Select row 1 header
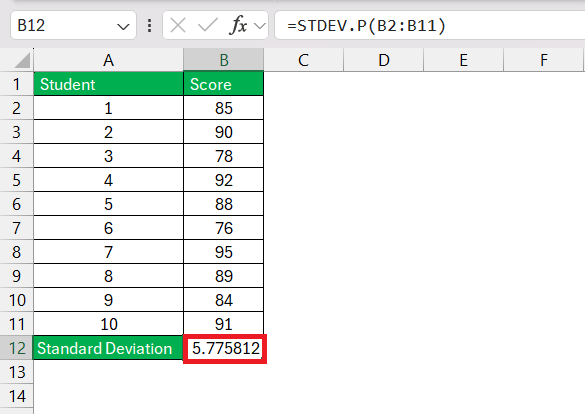585x414 pixels. 16,84
